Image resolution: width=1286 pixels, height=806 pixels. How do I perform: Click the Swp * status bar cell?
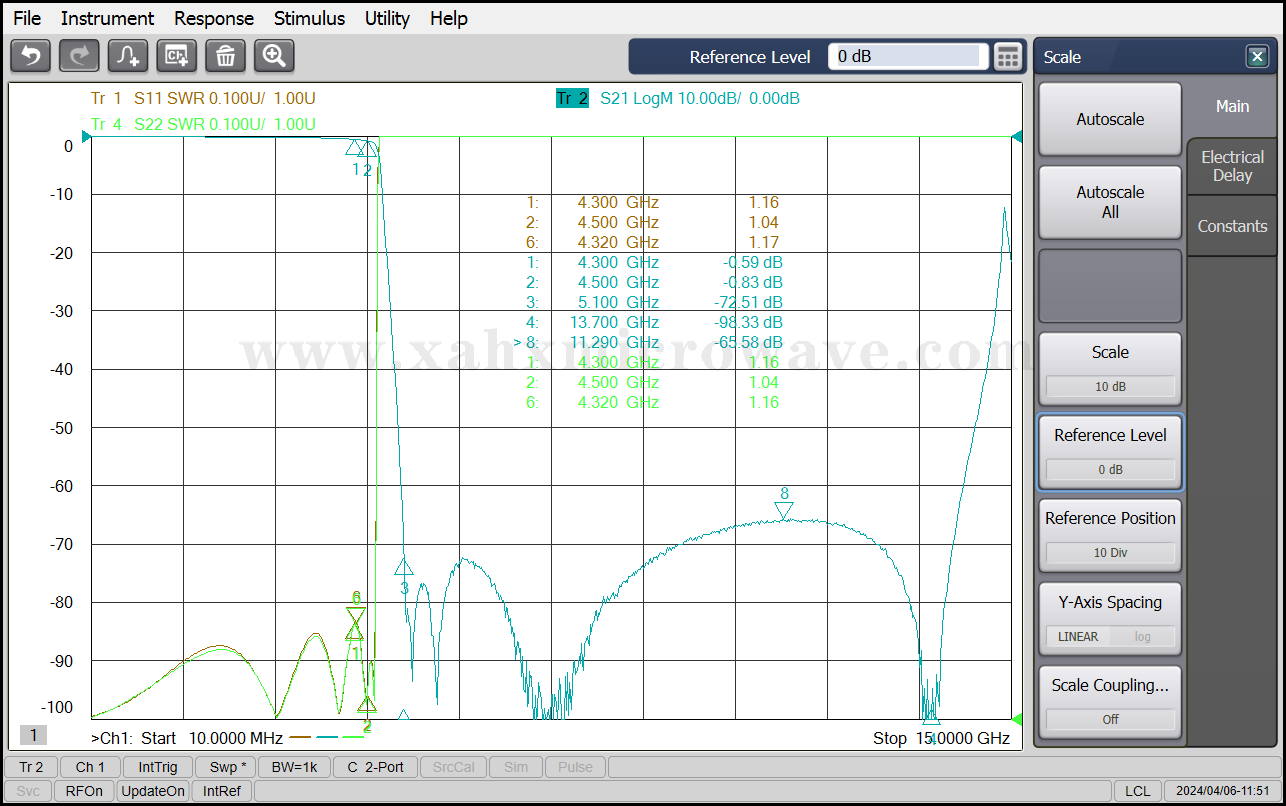(224, 767)
